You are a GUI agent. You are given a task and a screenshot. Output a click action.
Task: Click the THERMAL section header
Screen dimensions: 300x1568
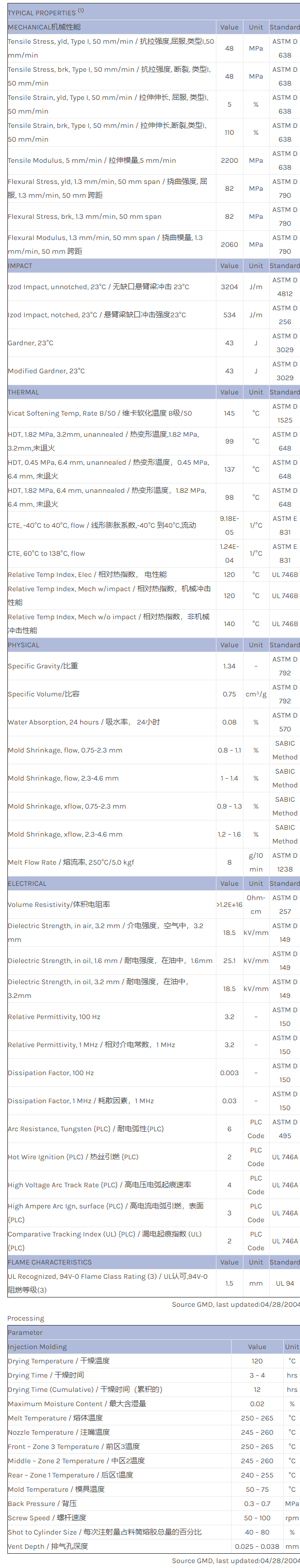point(23,392)
